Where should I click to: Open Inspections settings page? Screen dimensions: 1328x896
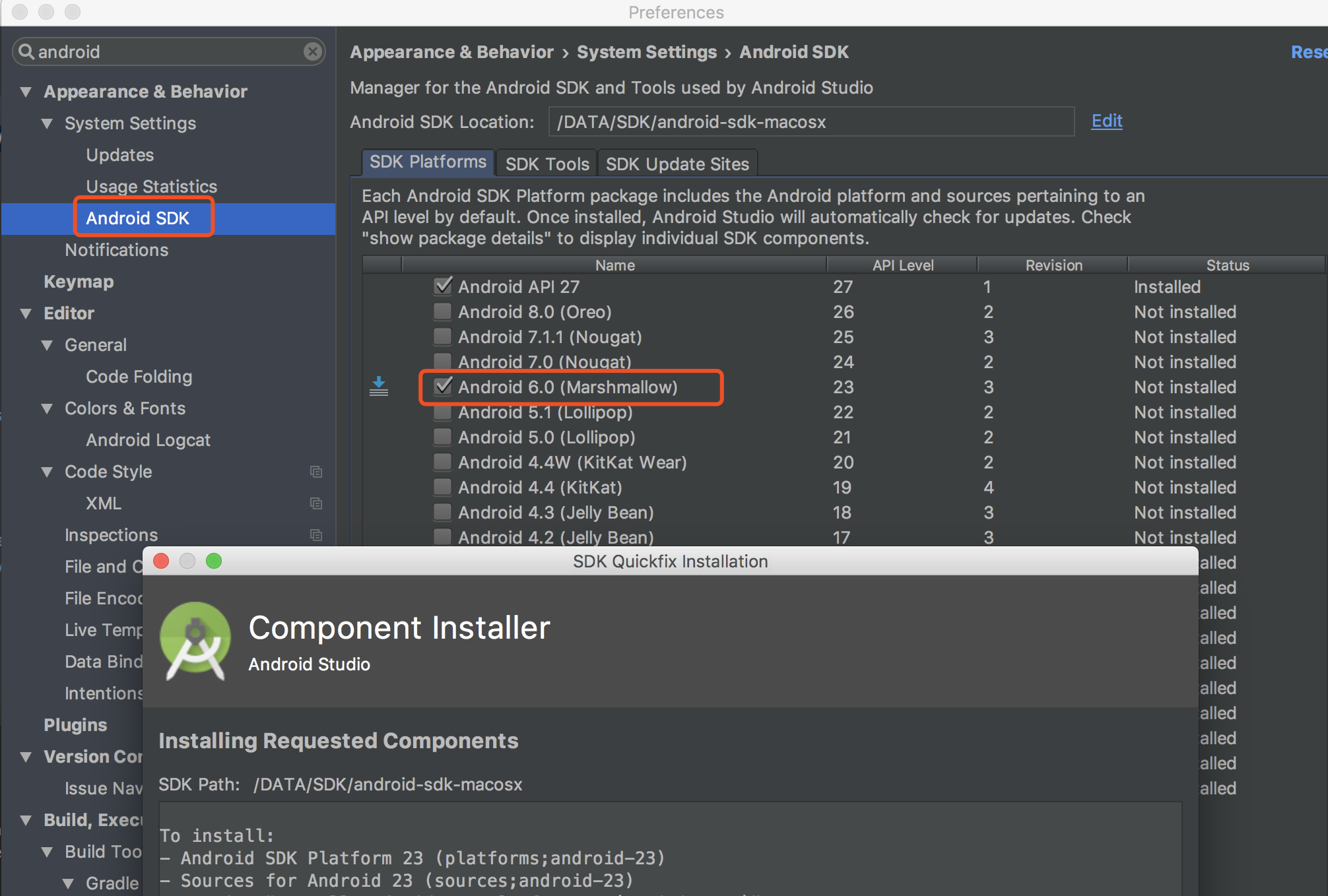tap(111, 535)
